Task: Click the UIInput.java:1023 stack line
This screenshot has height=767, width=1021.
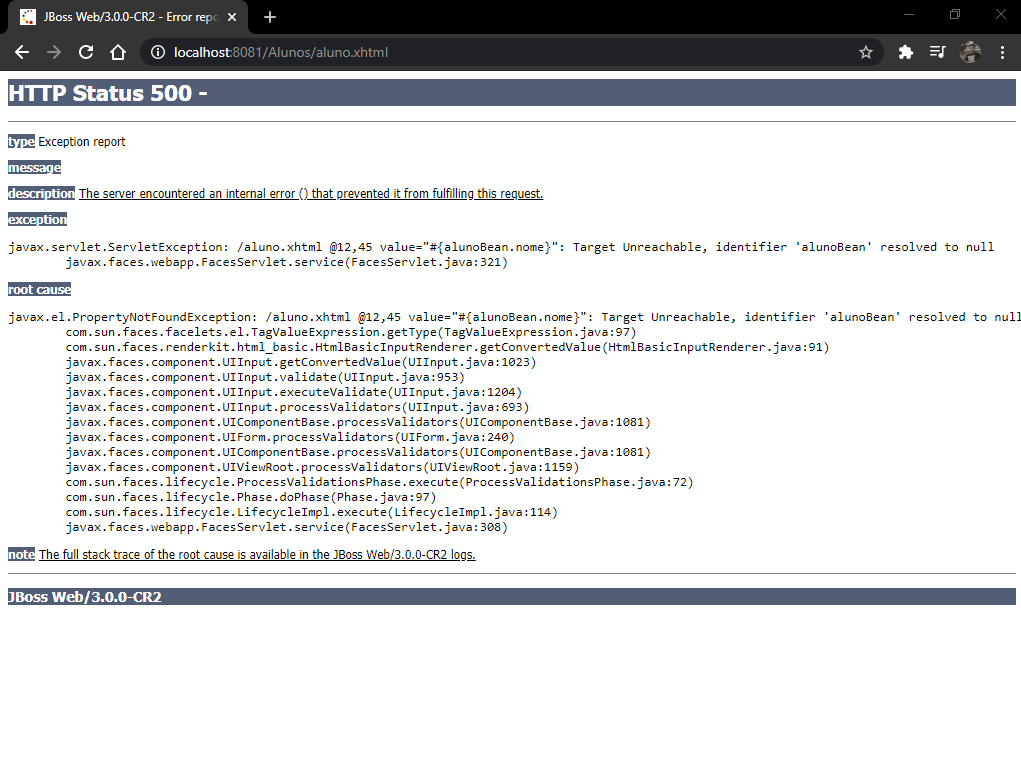Action: click(x=300, y=362)
